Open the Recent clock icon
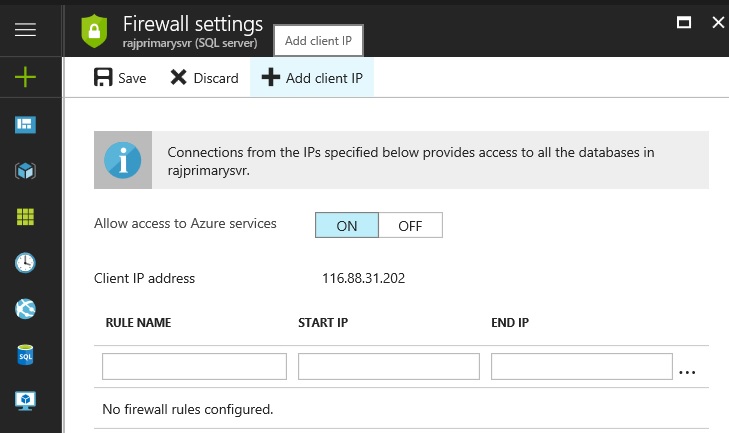Viewport: 729px width, 433px height. click(26, 263)
